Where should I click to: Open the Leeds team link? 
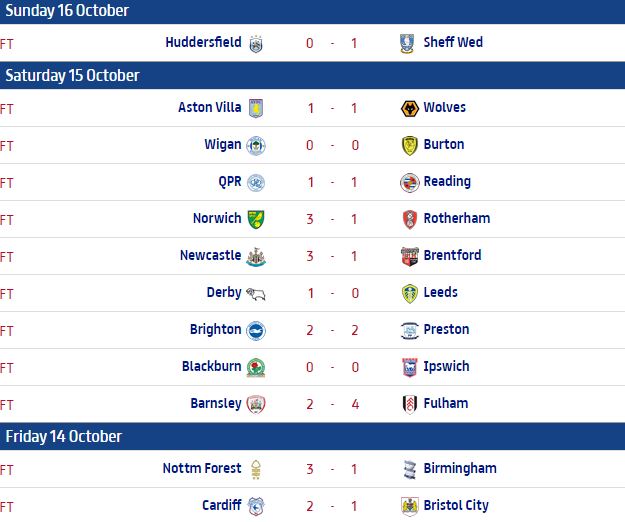[440, 292]
